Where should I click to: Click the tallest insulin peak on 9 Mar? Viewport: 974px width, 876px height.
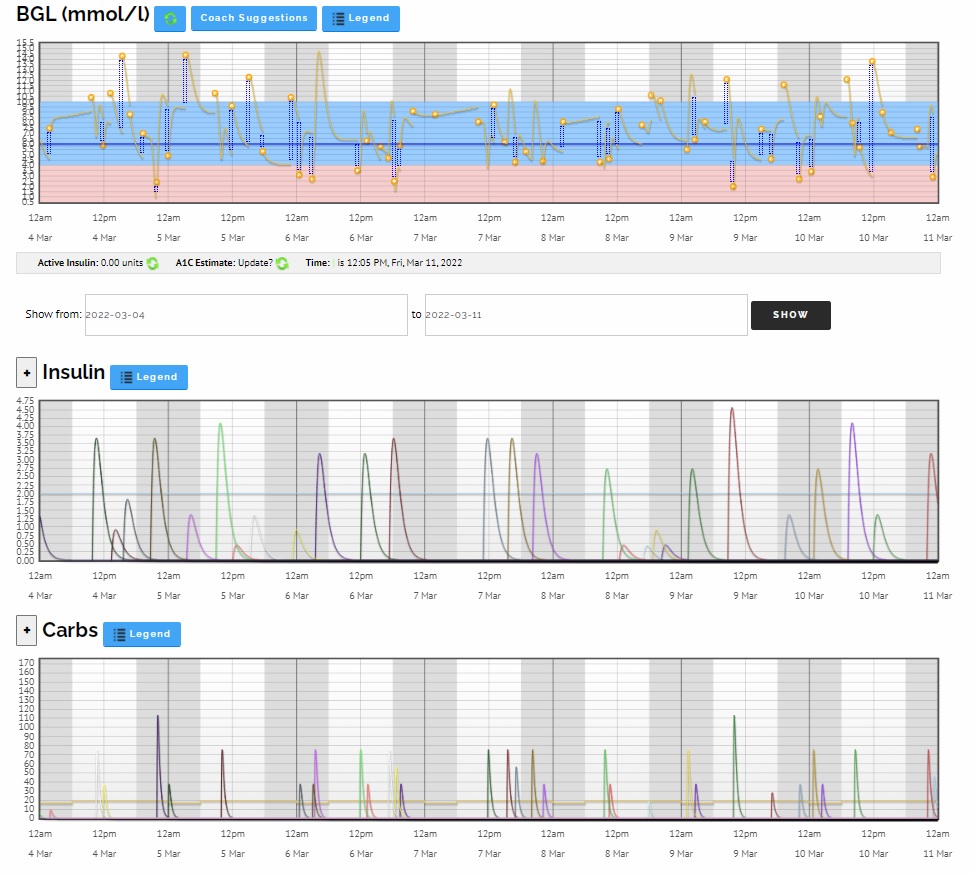point(732,409)
